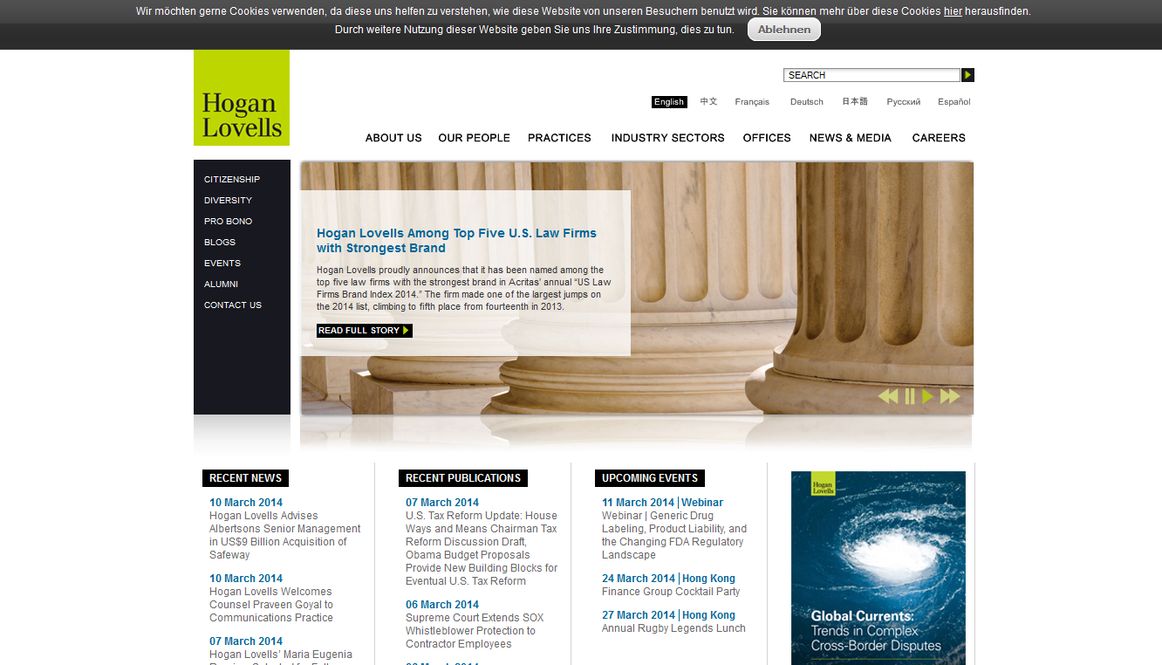Open RECENT NEWS section heading
Viewport: 1162px width, 665px height.
point(245,478)
